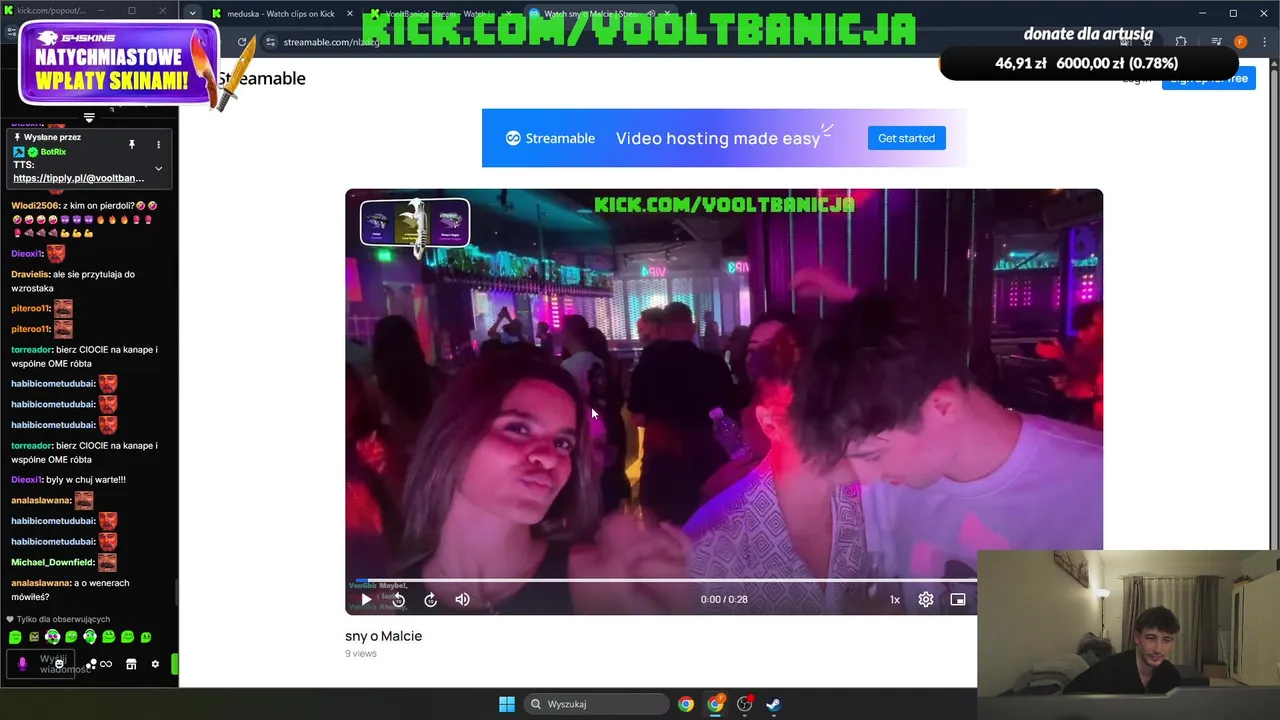Click the infinity icon in chat toolbar
This screenshot has width=1280, height=720.
tap(106, 664)
